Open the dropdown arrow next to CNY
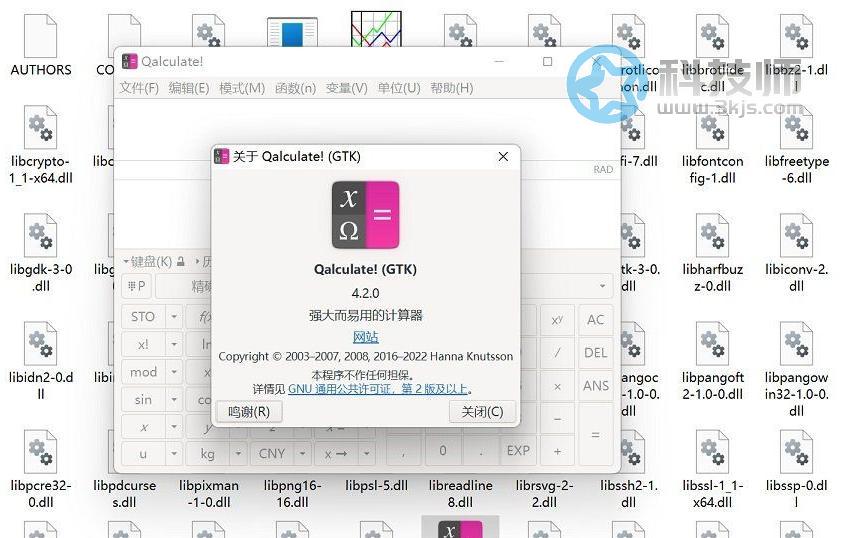Image resolution: width=842 pixels, height=538 pixels. (x=303, y=454)
